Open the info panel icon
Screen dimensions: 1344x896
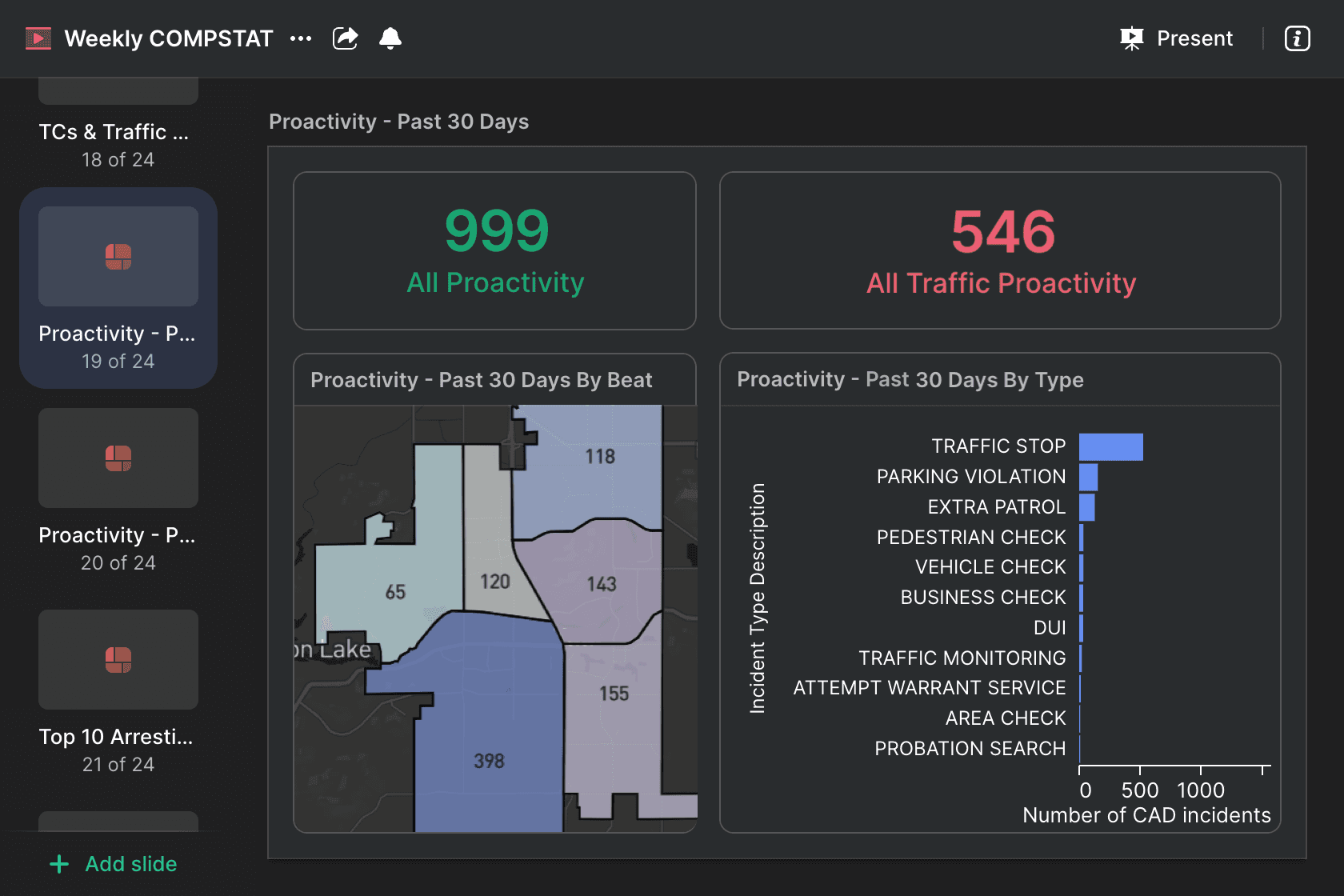click(1297, 38)
